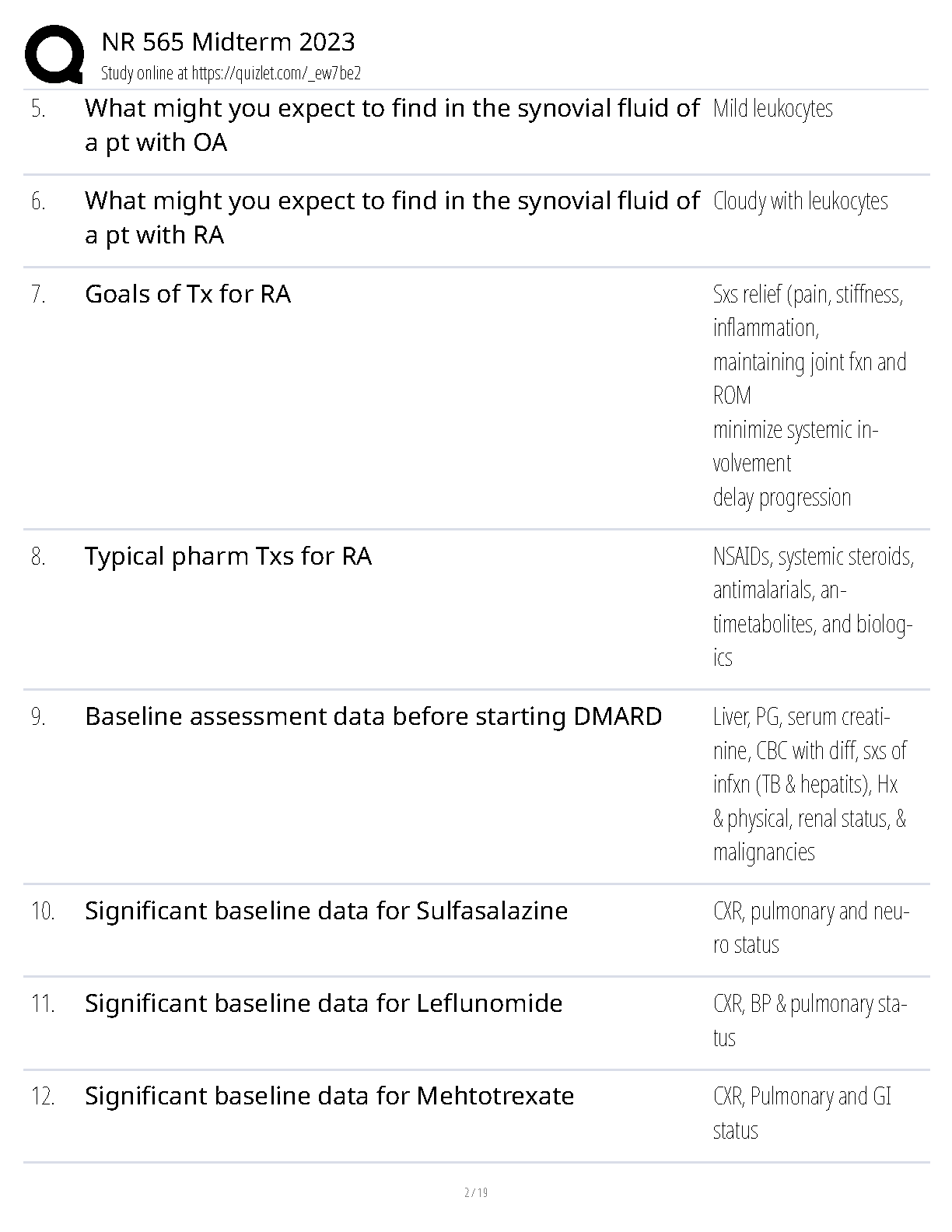This screenshot has height=1232, width=952.
Task: Click the synovial fluid OA question
Action: [392, 125]
